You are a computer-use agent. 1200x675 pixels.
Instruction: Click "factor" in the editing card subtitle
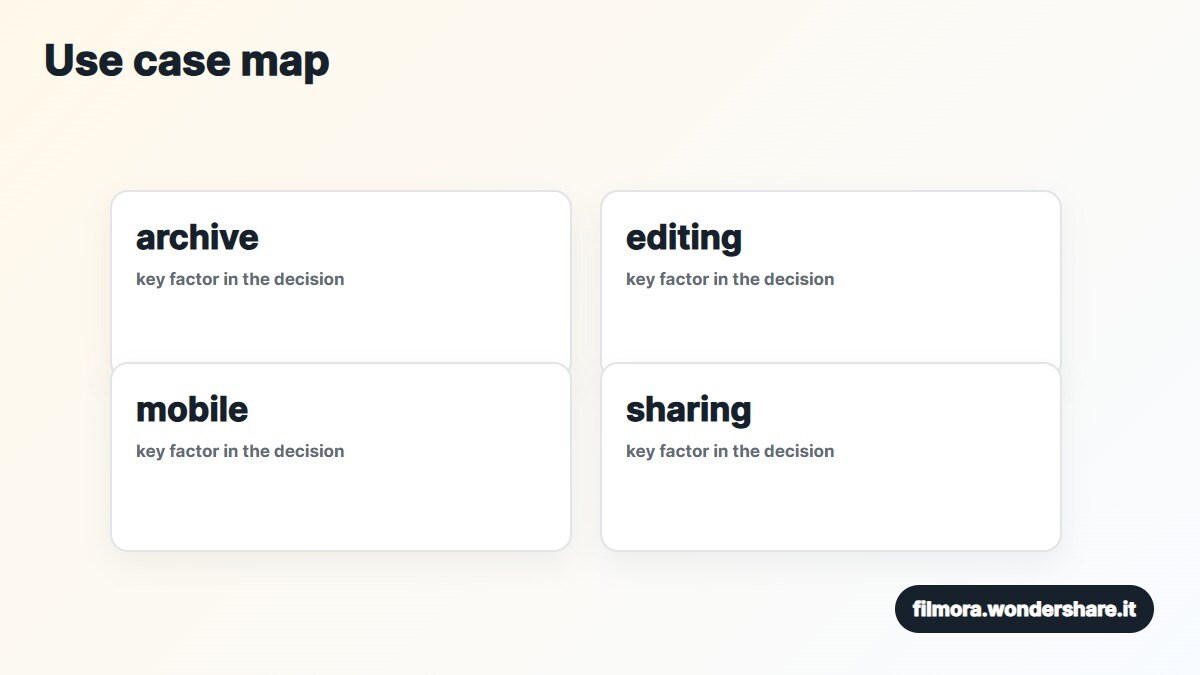[684, 279]
